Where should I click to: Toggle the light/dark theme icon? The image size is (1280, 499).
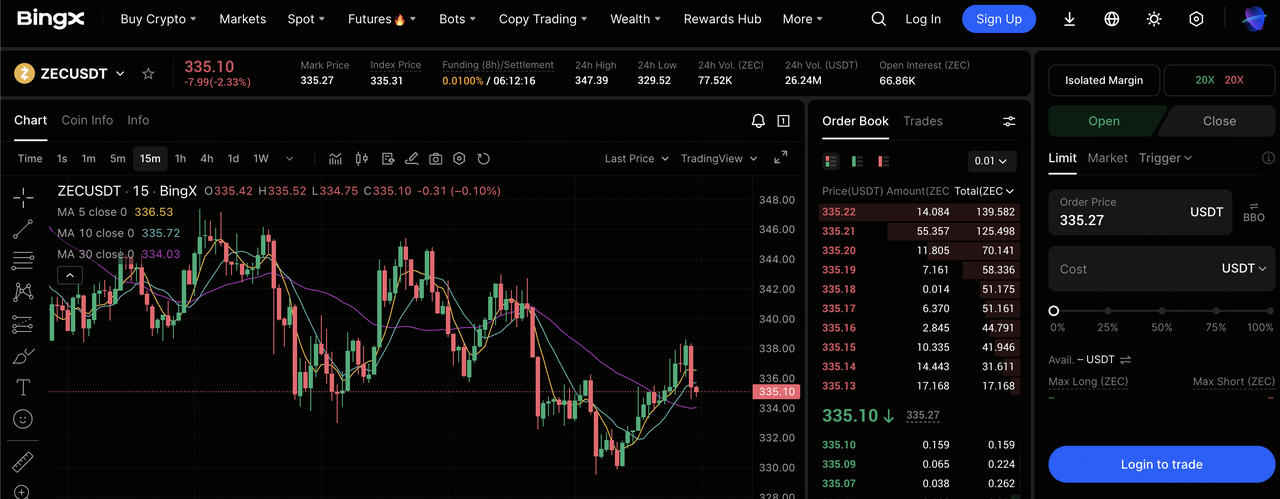click(x=1154, y=19)
